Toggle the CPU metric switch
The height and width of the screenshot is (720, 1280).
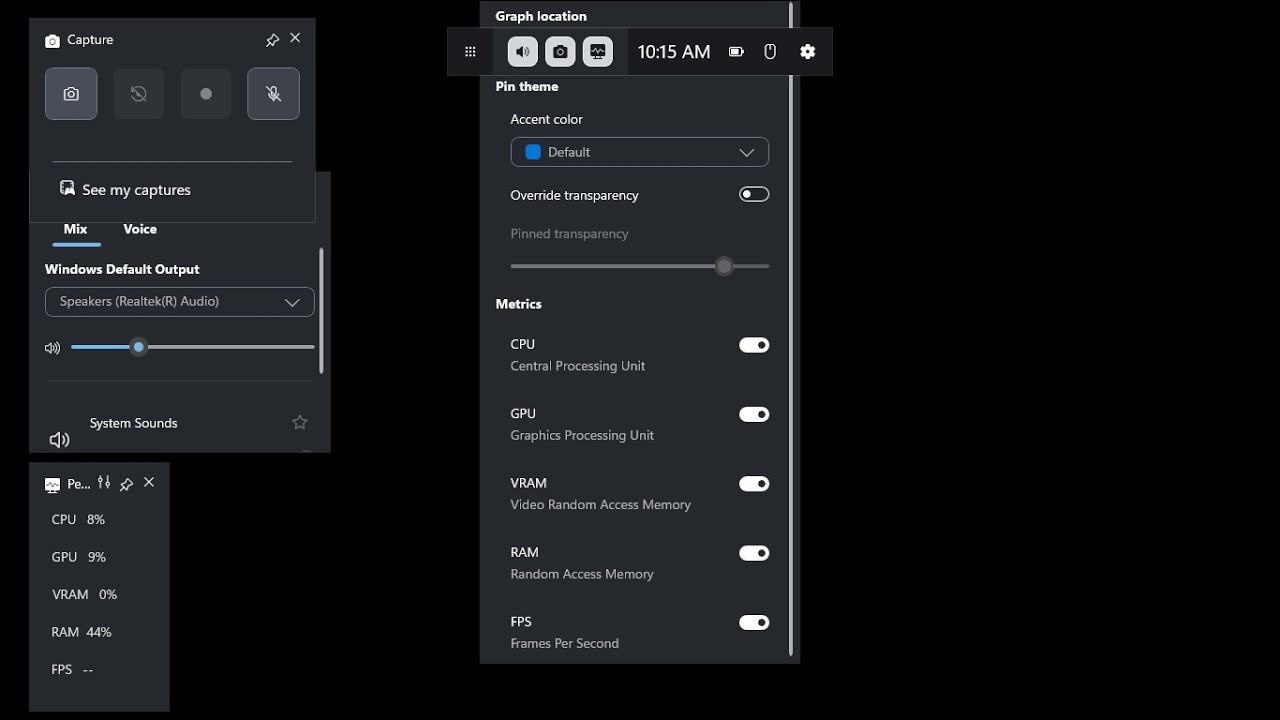click(x=754, y=345)
